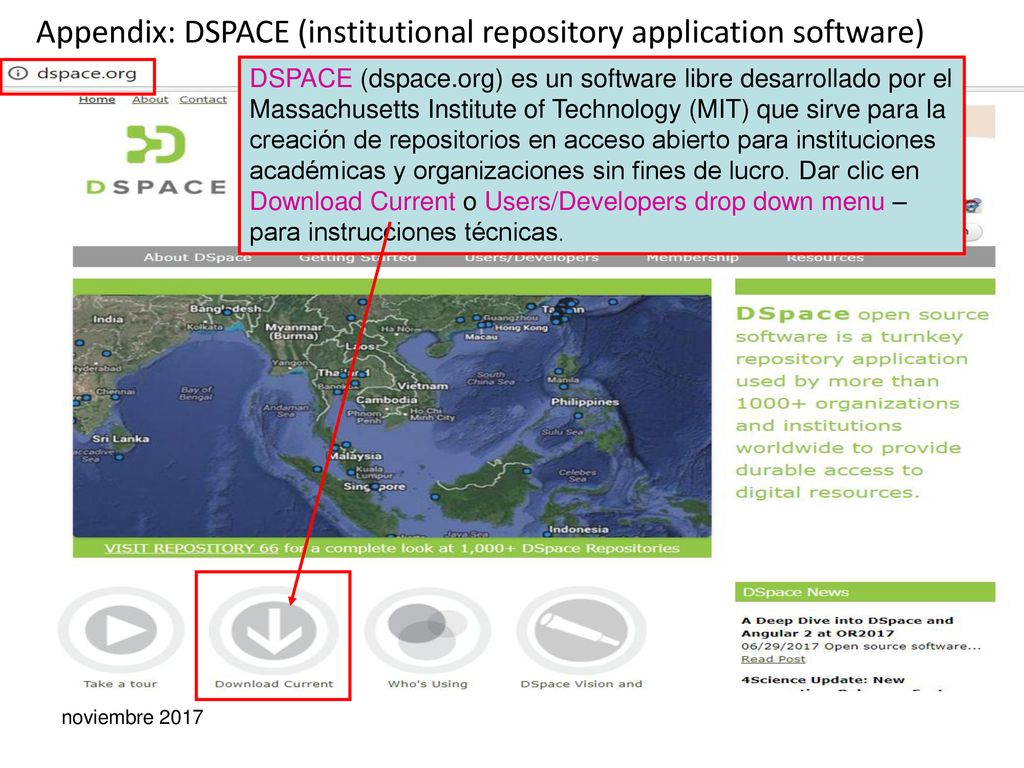Click the Indonesia label on the map

pyautogui.click(x=579, y=529)
